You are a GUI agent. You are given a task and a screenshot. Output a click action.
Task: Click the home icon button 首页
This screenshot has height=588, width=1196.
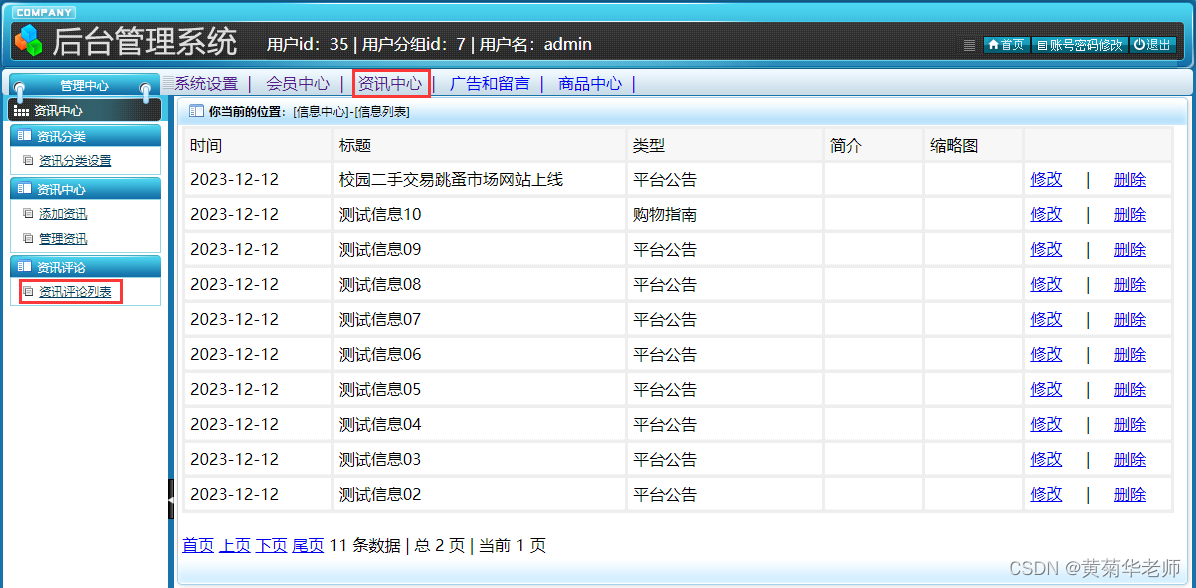tap(1007, 45)
